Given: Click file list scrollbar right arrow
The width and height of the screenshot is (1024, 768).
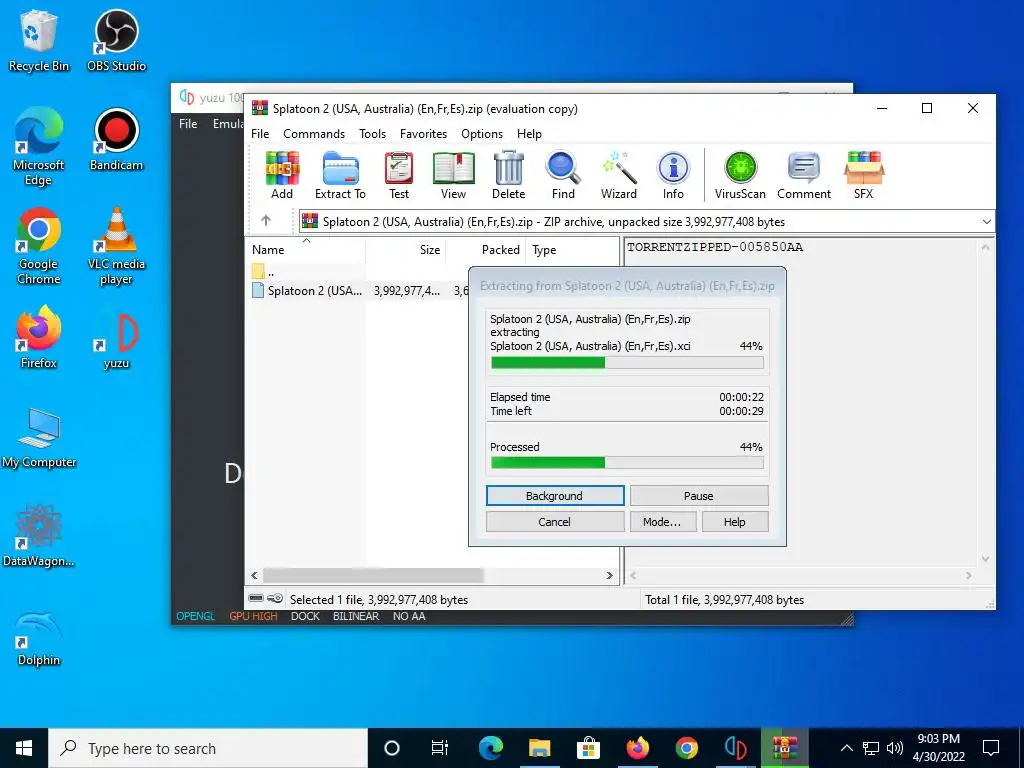Looking at the screenshot, I should [609, 575].
